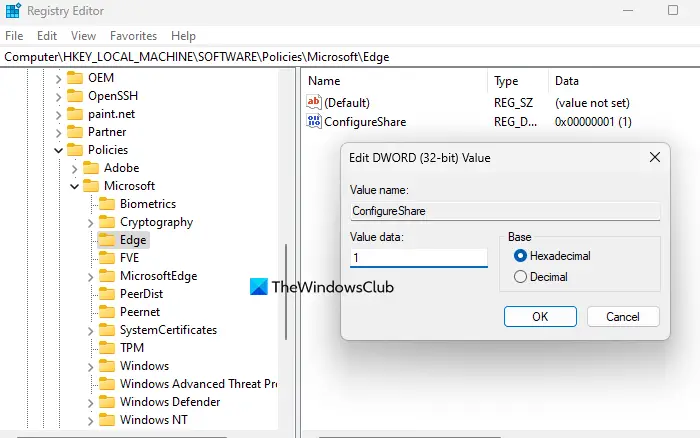
Task: Select the TPM tree label
Action: [x=132, y=348]
